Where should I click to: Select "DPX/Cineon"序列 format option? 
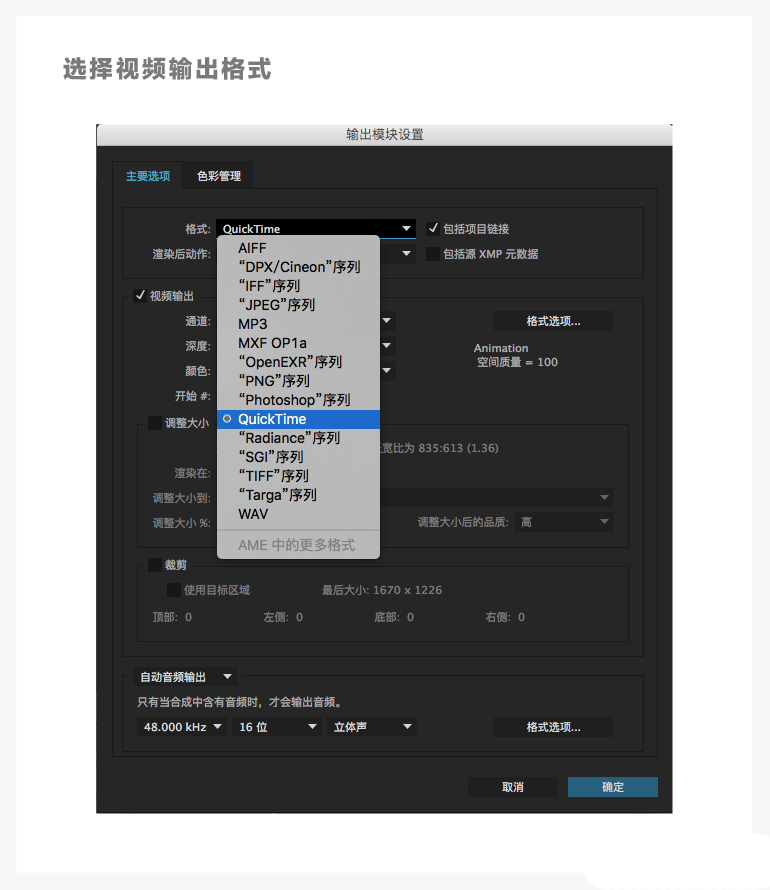298,267
